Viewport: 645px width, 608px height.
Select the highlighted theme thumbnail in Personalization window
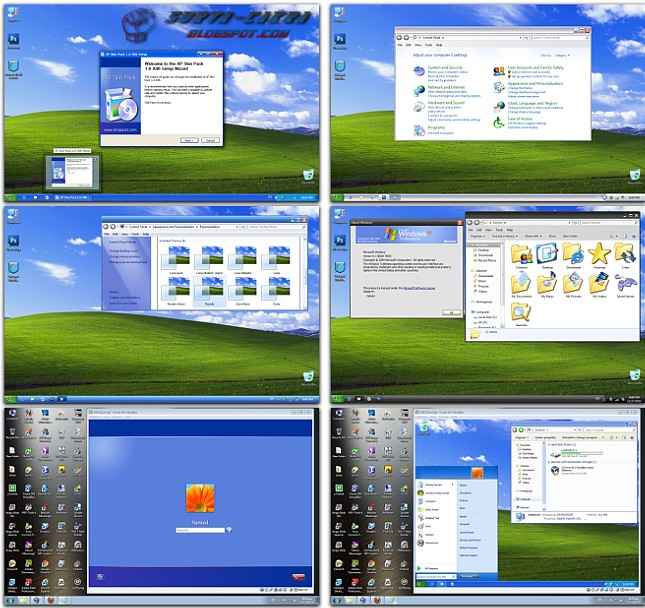tap(210, 290)
